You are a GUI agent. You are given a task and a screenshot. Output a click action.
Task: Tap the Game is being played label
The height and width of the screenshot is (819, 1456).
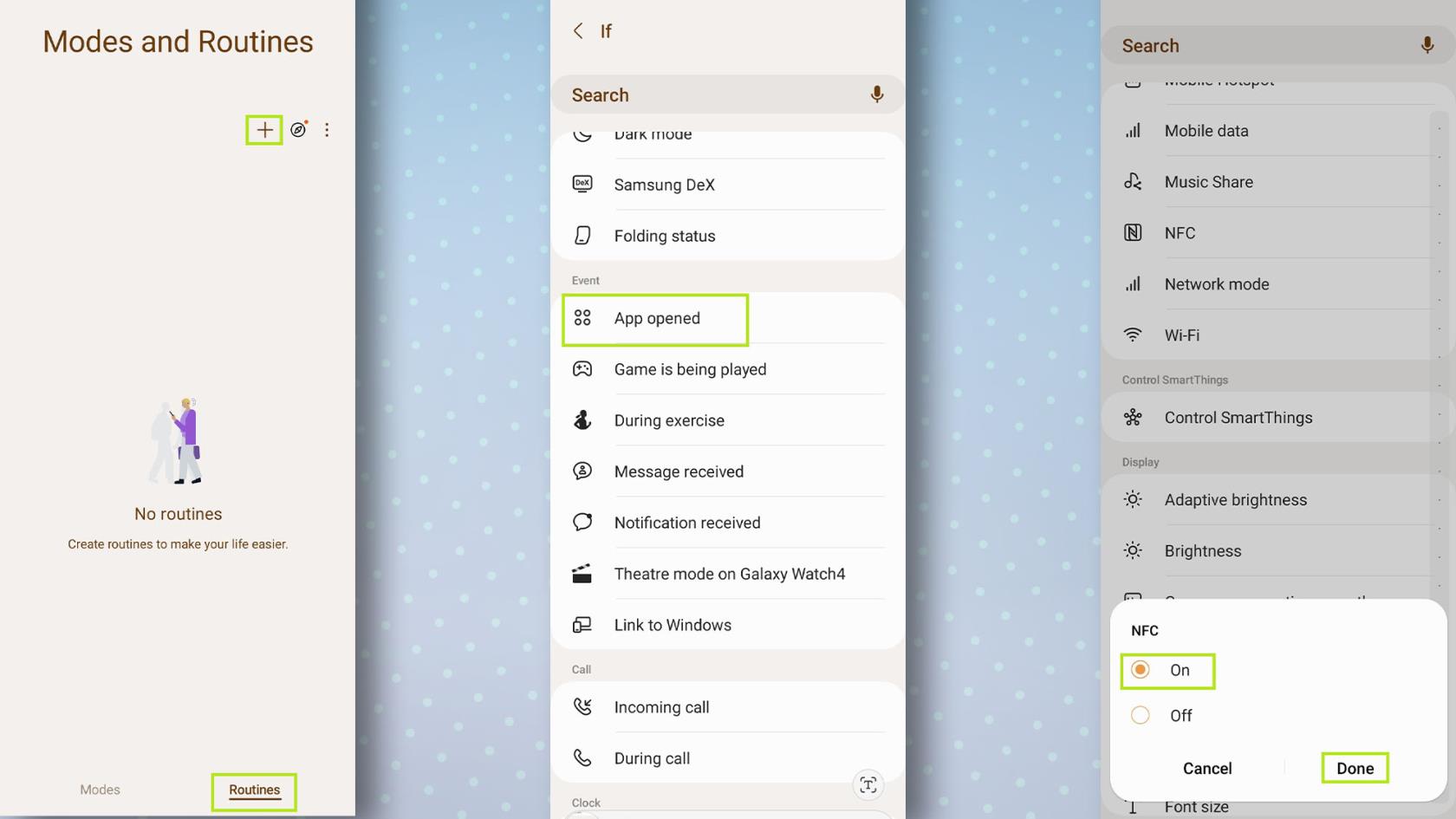690,369
